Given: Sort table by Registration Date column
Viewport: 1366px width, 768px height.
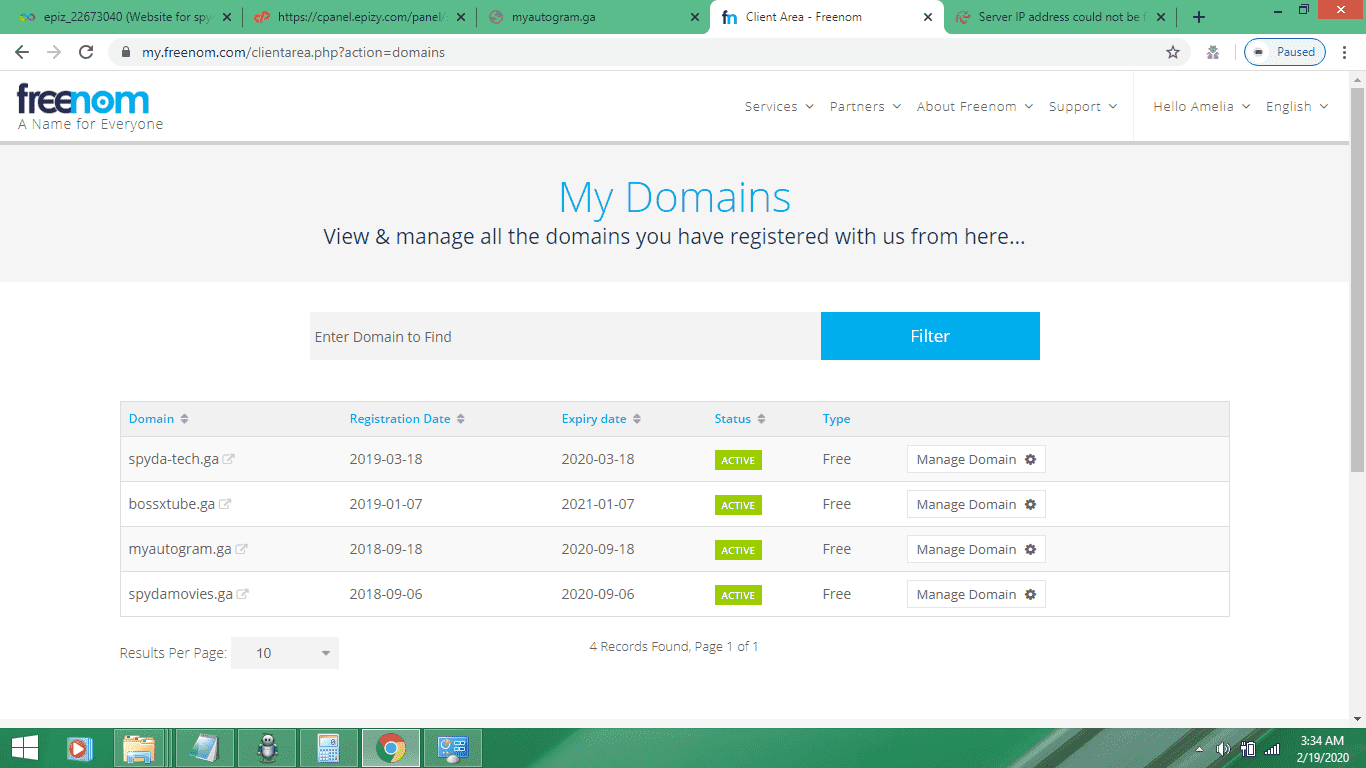Looking at the screenshot, I should (x=407, y=419).
